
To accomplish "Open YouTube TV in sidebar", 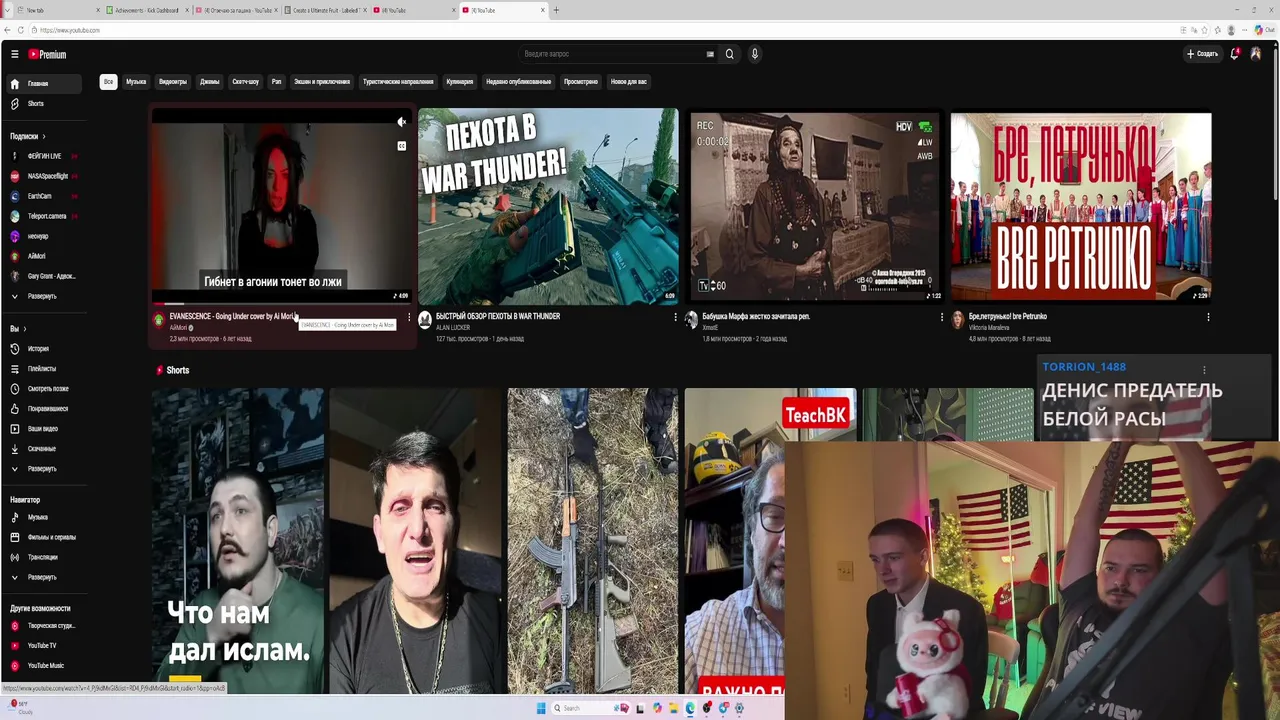I will pos(42,646).
